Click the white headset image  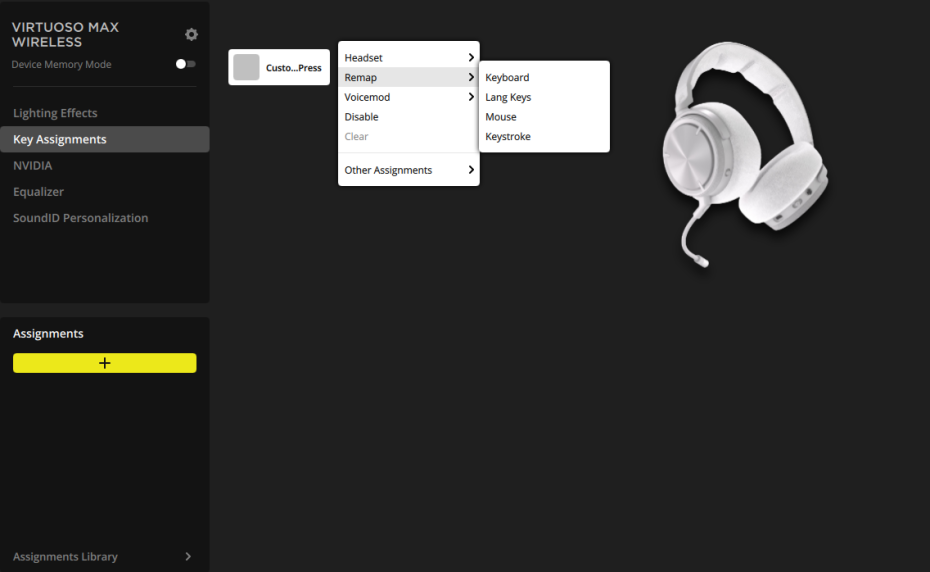pos(744,153)
